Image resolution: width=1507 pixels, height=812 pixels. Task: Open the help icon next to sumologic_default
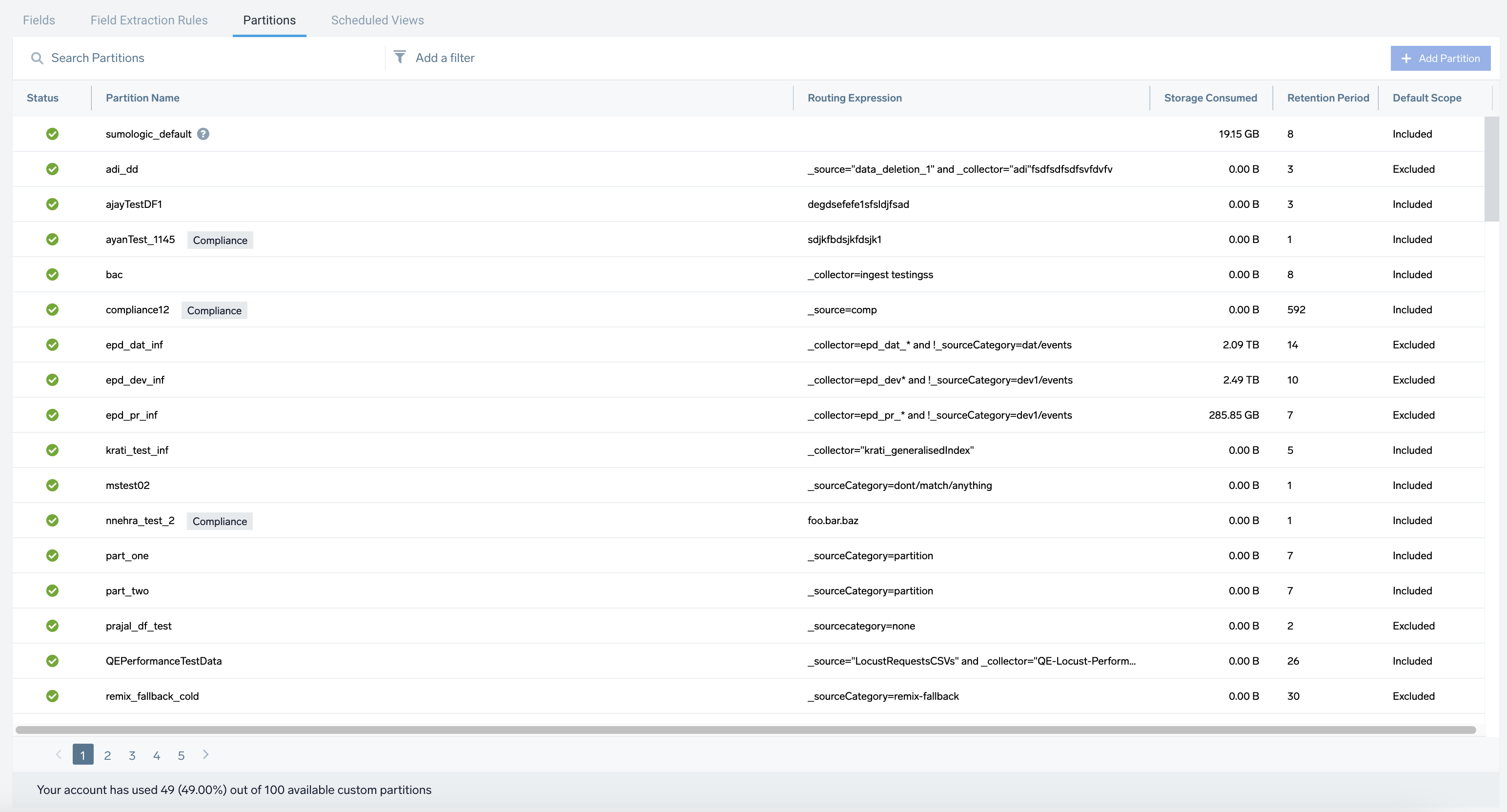[203, 133]
